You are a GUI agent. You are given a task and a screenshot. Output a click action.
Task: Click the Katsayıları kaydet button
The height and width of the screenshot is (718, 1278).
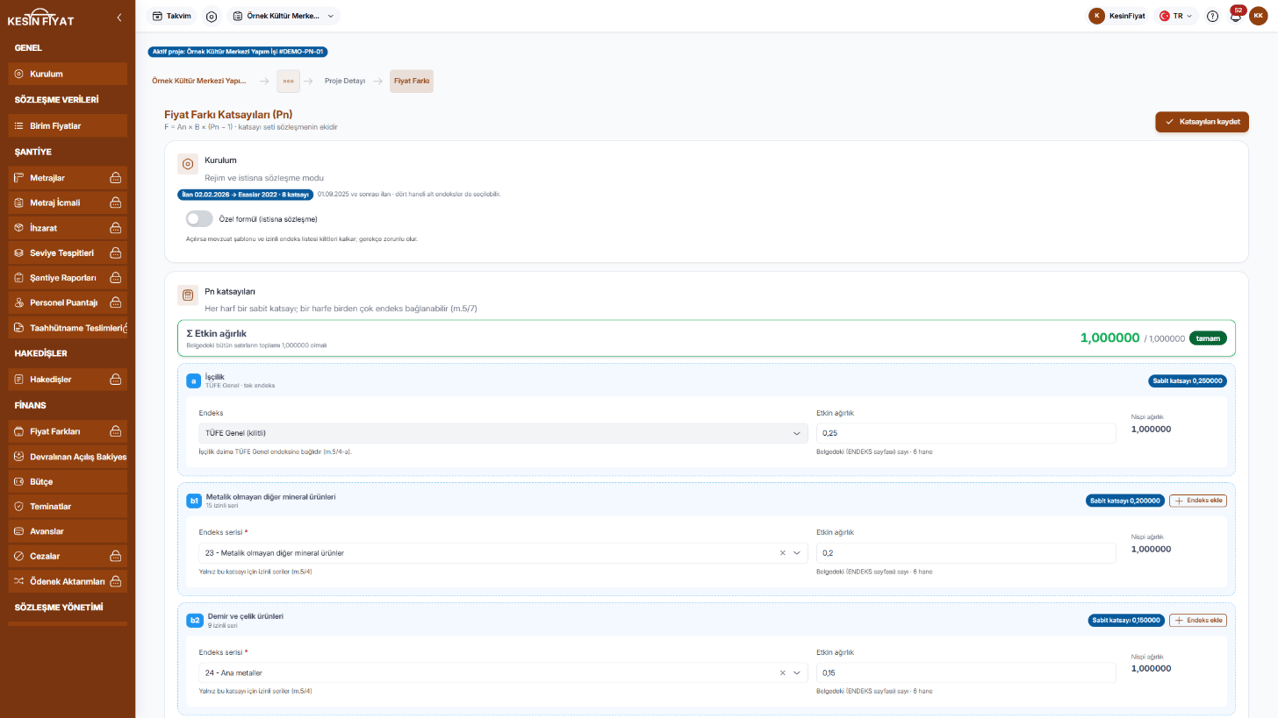[1202, 122]
